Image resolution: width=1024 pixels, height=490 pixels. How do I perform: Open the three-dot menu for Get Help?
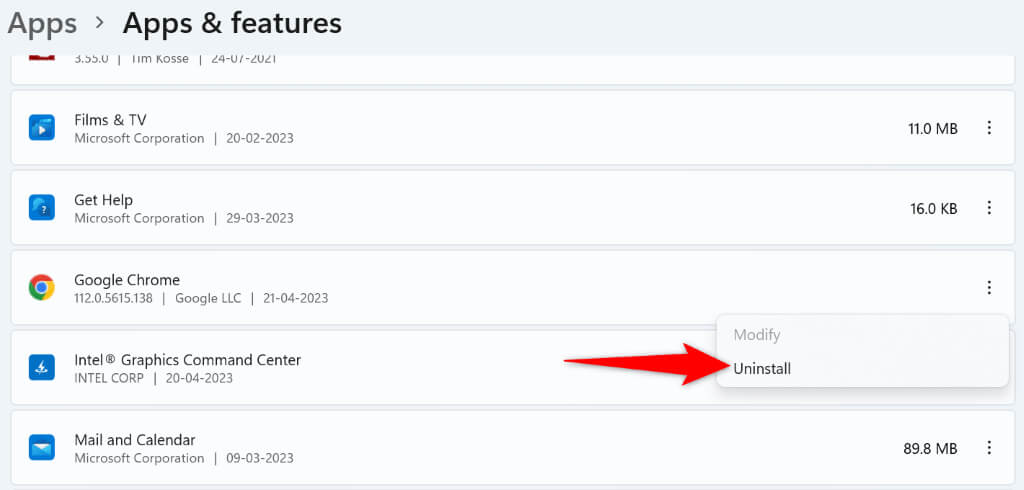coord(989,208)
